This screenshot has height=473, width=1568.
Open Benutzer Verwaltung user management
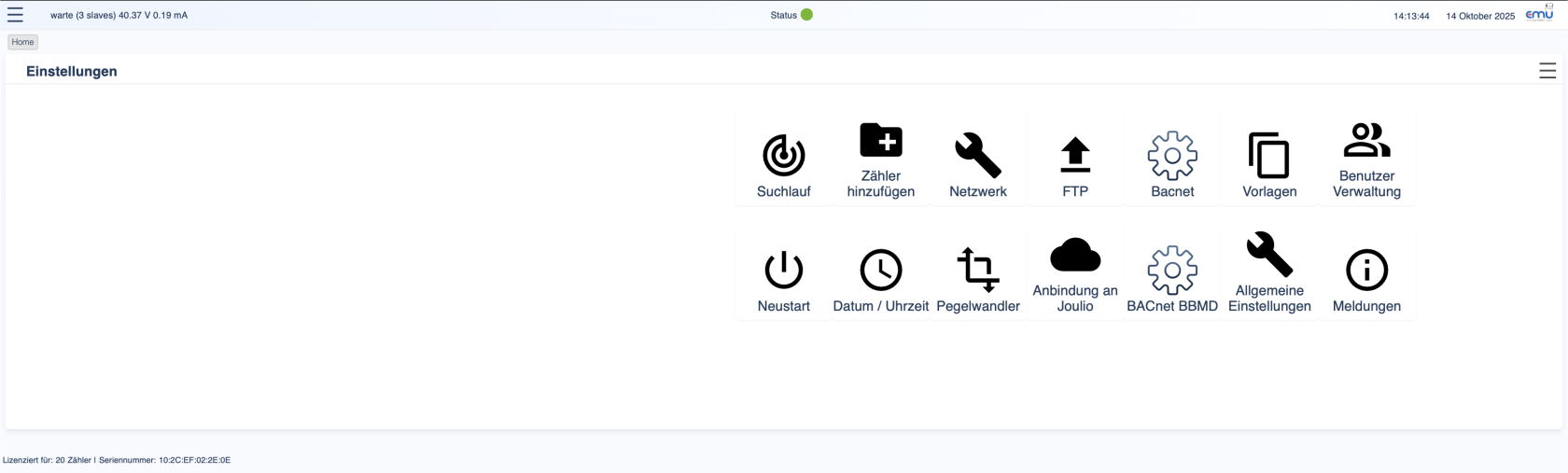pos(1366,141)
